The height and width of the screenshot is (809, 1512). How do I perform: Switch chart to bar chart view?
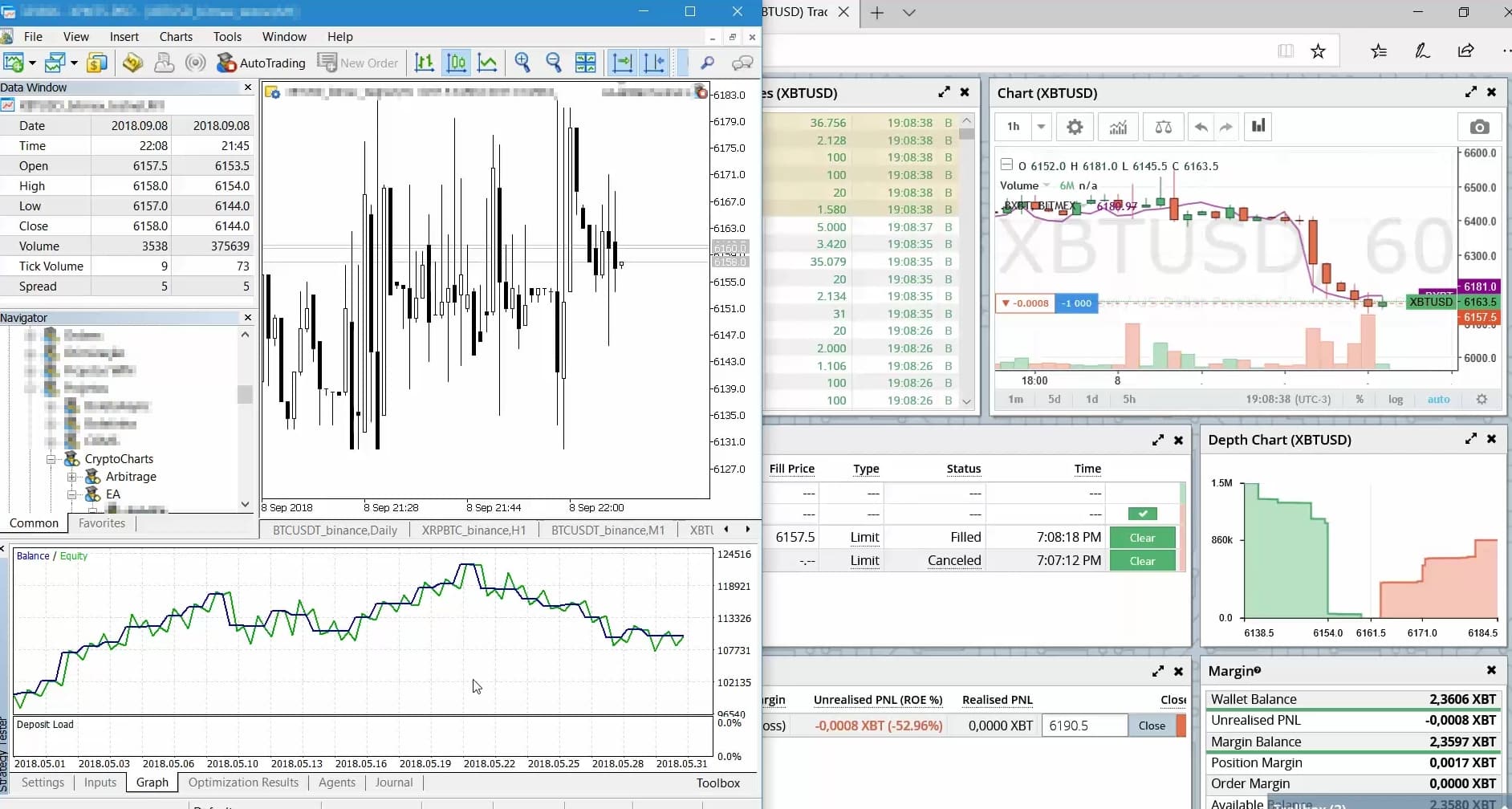[x=425, y=63]
